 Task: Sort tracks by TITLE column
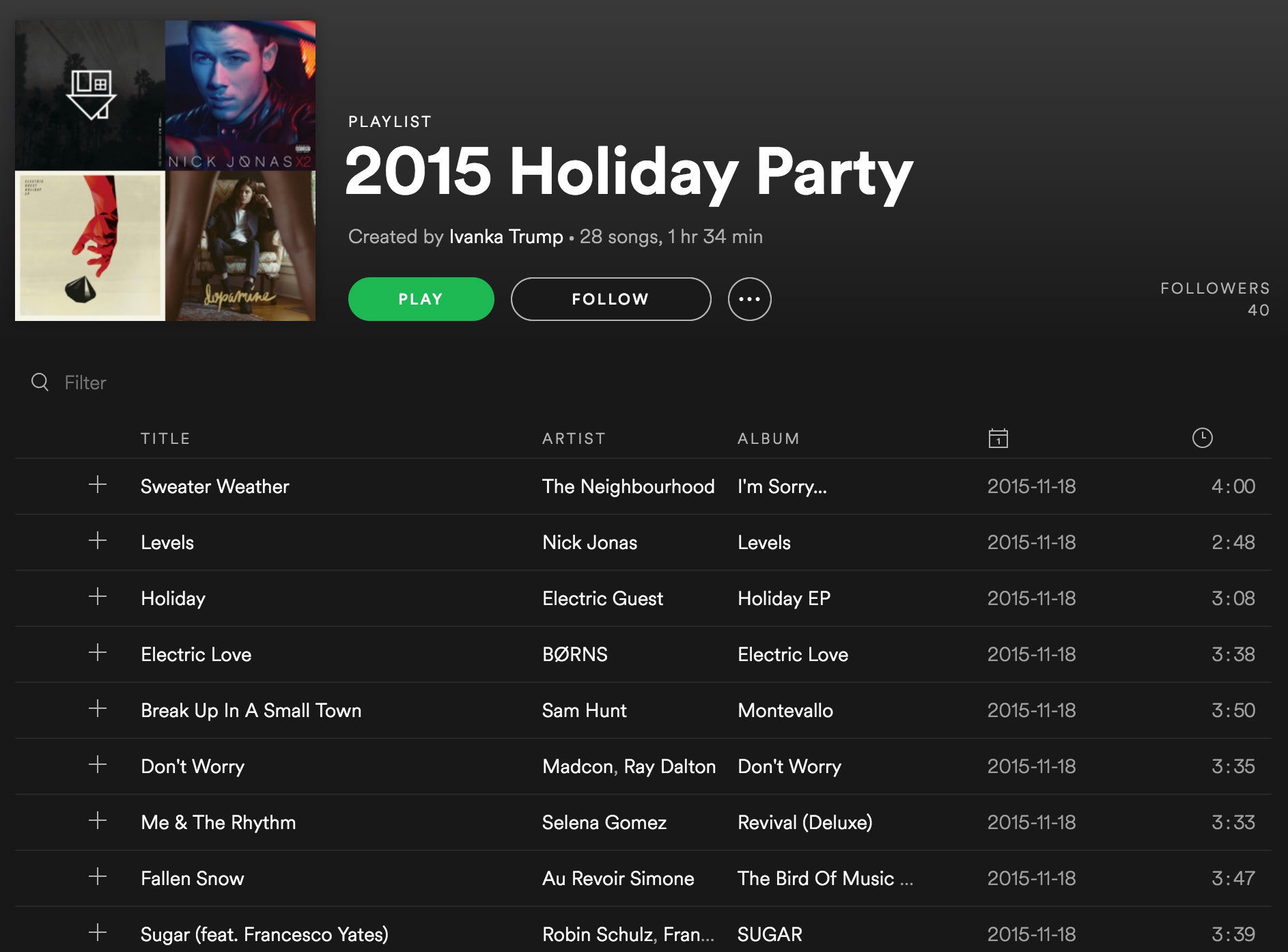pos(165,438)
